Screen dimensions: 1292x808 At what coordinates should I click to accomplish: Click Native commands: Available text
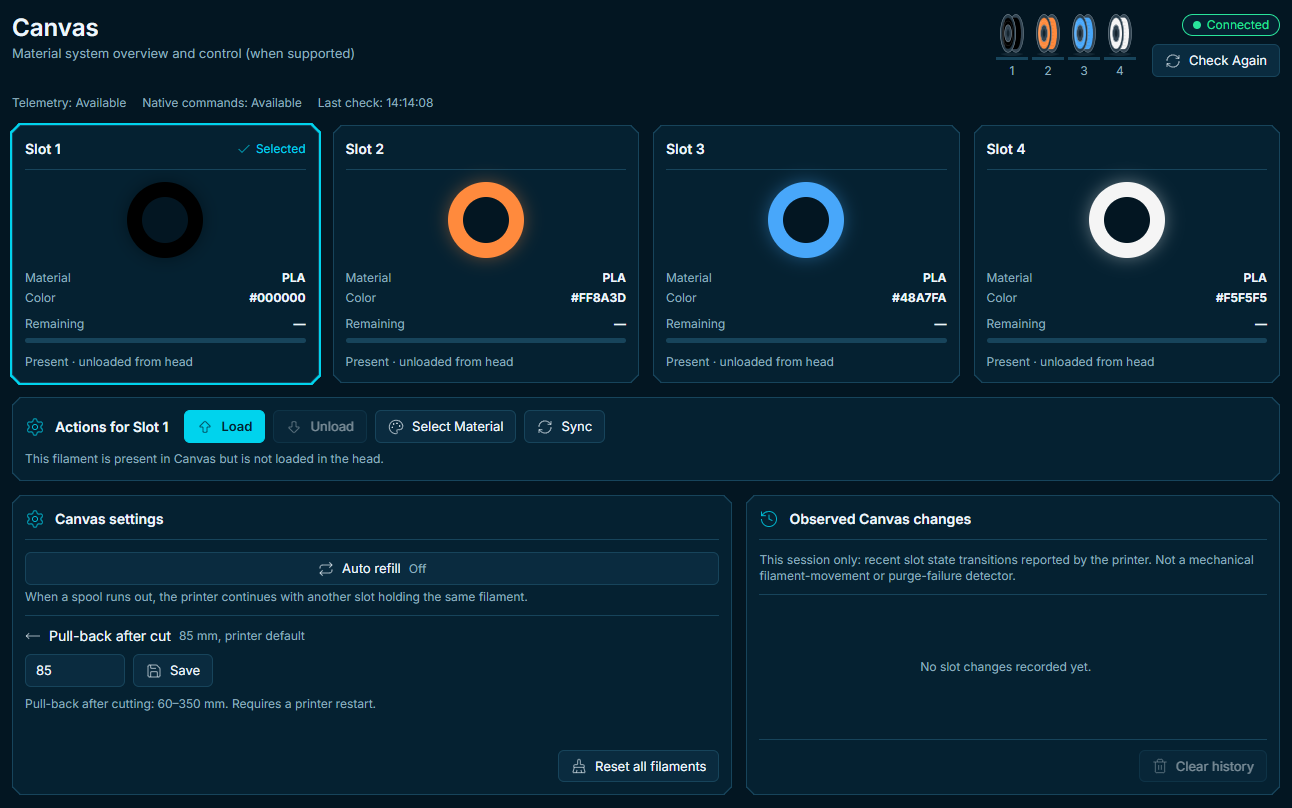[222, 103]
